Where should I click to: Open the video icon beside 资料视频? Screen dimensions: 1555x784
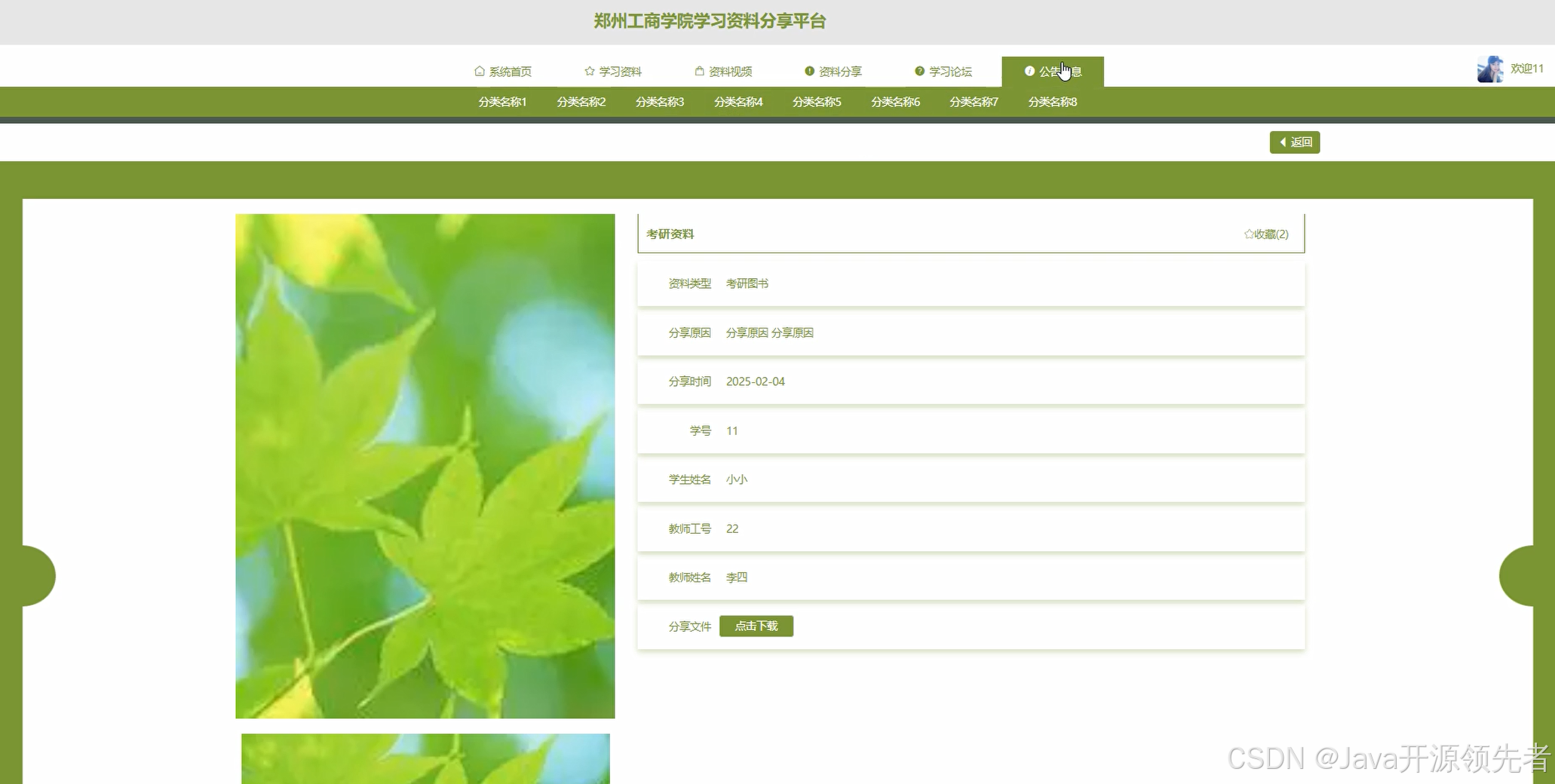[698, 70]
